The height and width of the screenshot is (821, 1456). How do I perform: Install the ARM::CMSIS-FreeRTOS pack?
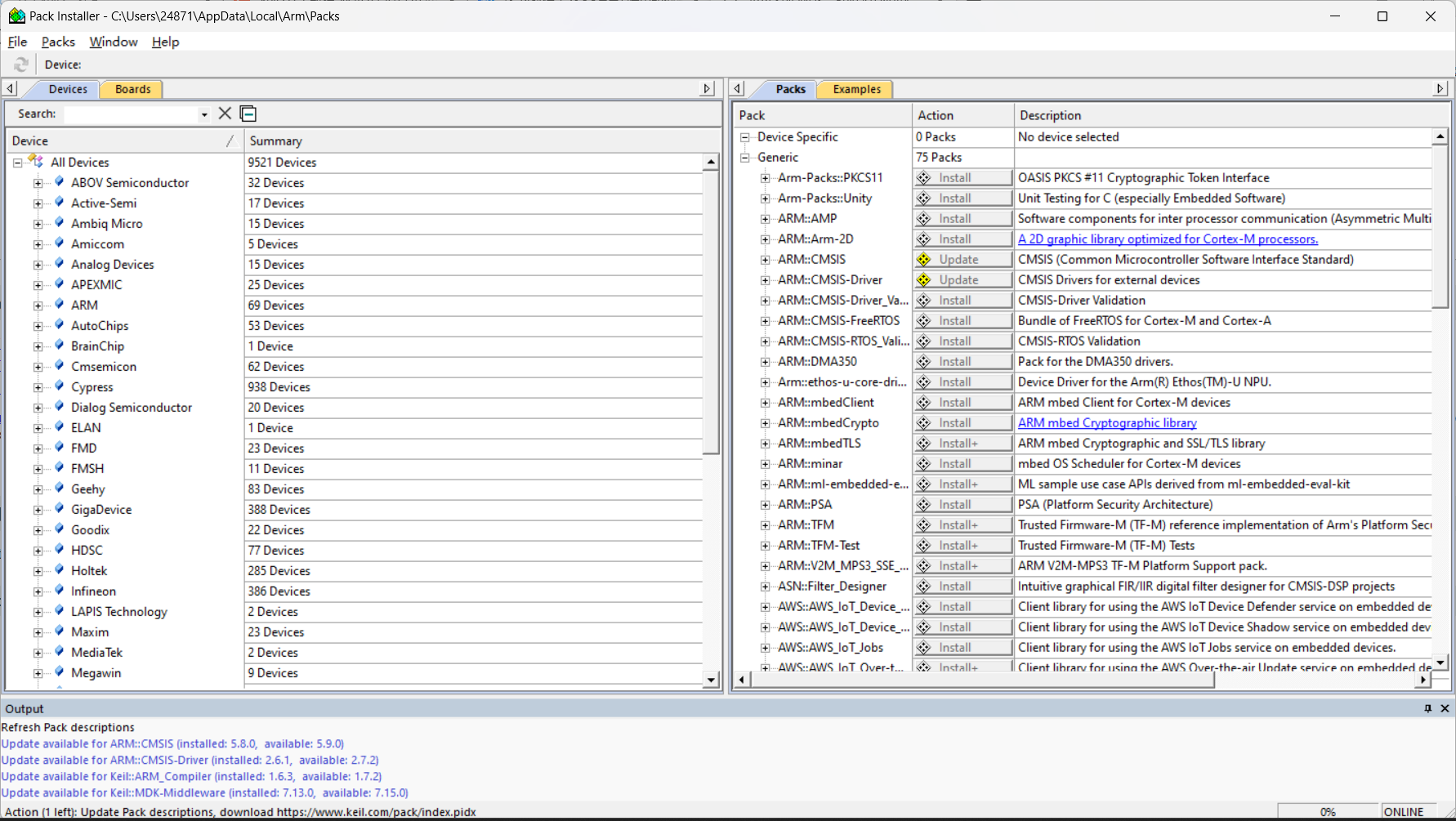point(962,320)
